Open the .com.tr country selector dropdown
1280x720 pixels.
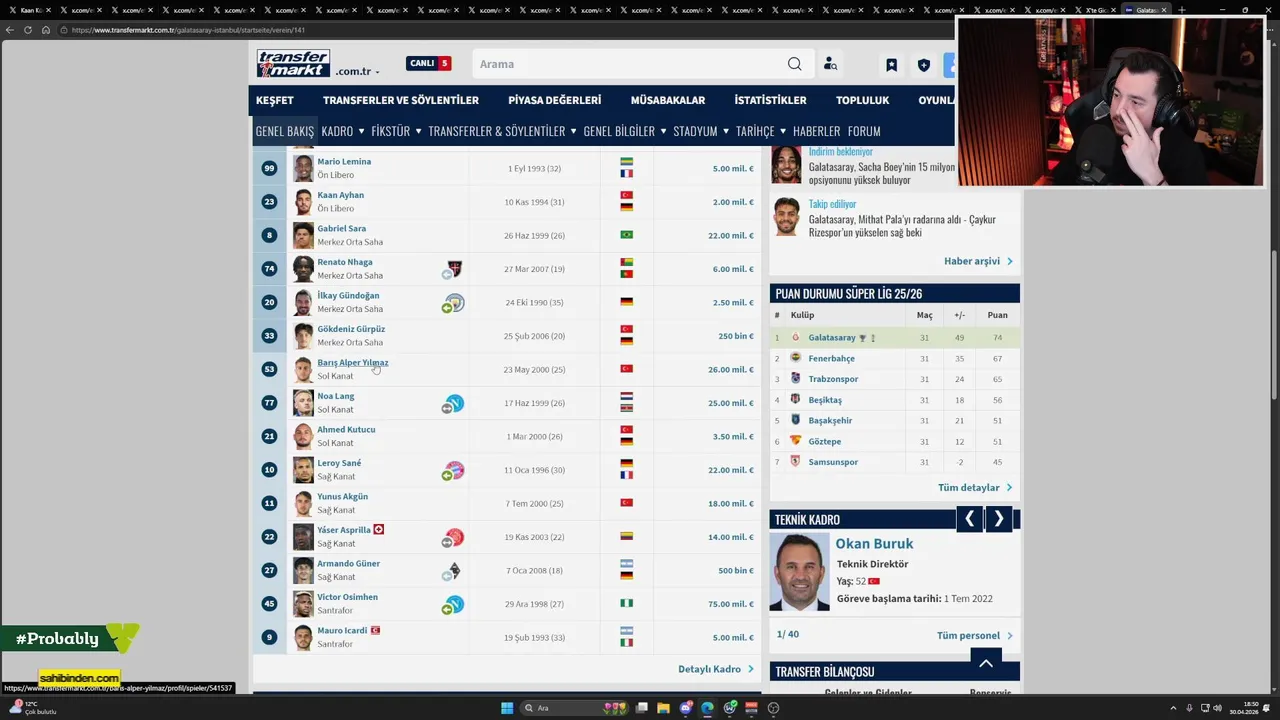point(357,72)
